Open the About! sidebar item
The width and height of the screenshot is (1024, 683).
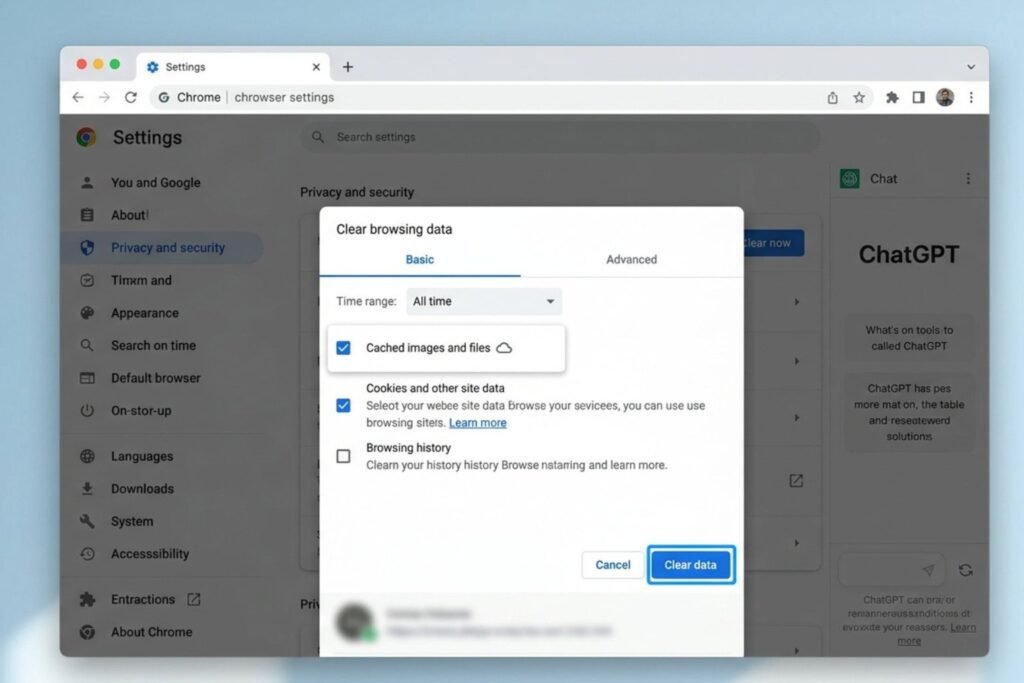[129, 215]
